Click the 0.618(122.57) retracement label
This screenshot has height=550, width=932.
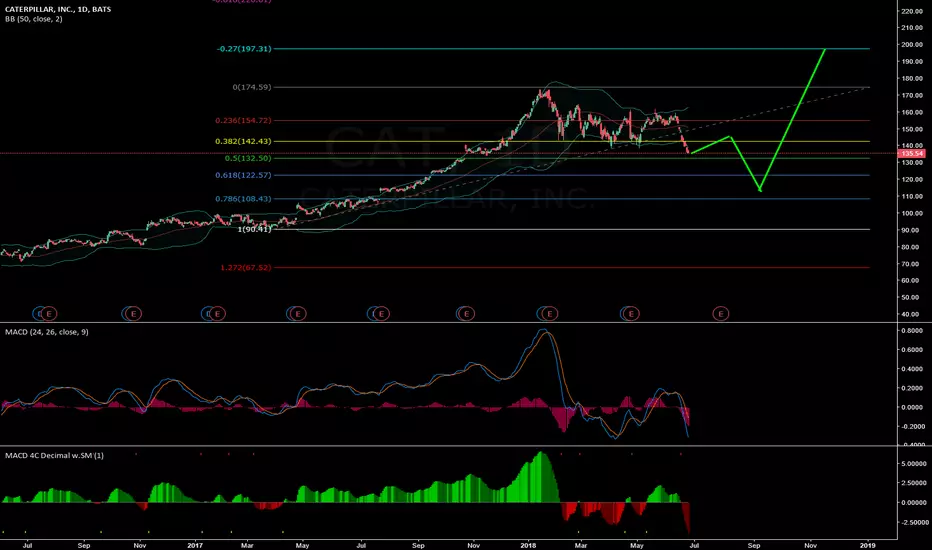click(243, 175)
